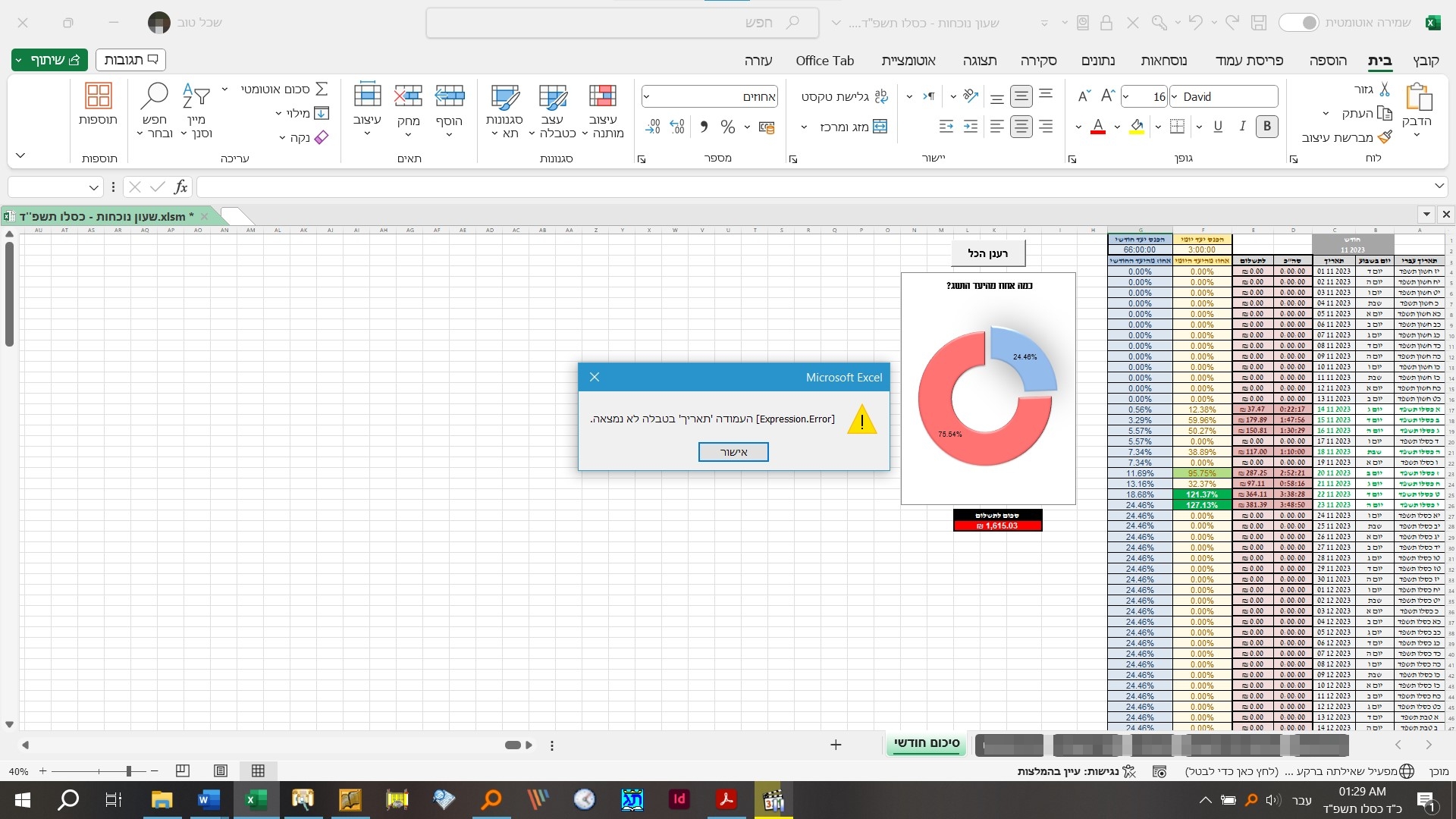Viewport: 1456px width, 819px height.
Task: Select the סיכום חודשי sheet tab
Action: [x=927, y=743]
